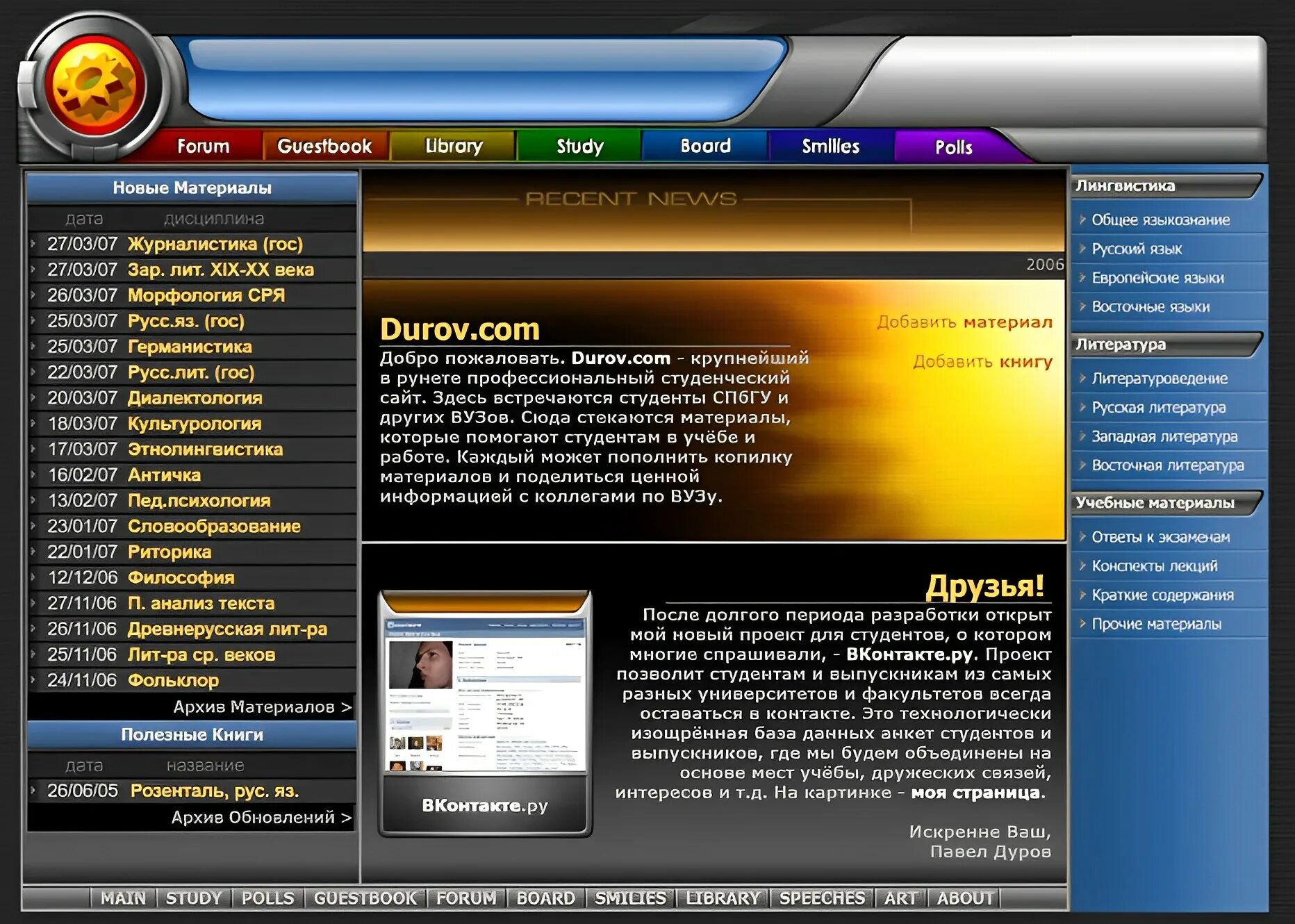Open the Guestbook tab

click(324, 146)
